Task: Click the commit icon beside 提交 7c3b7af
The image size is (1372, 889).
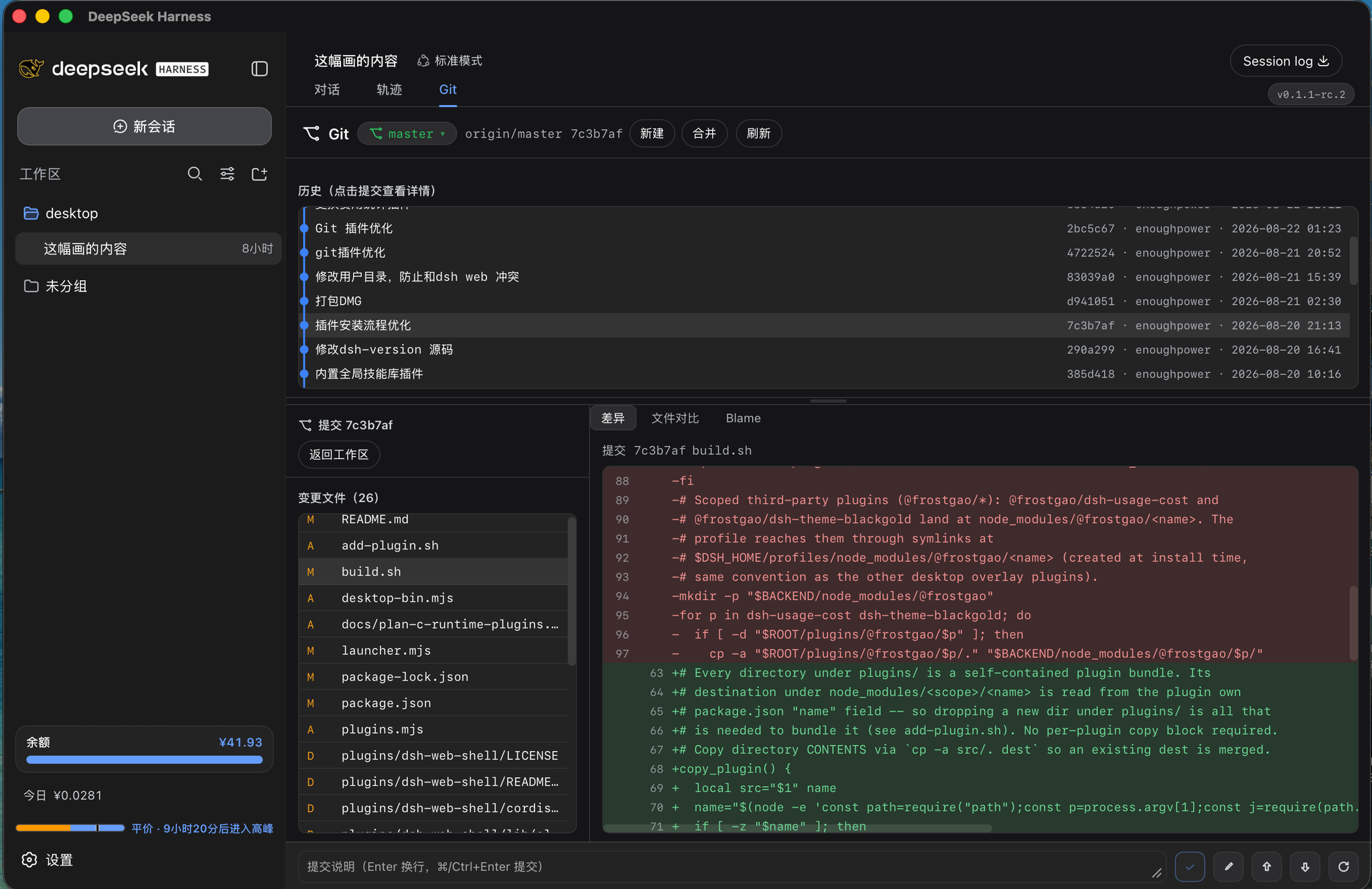Action: [x=305, y=425]
